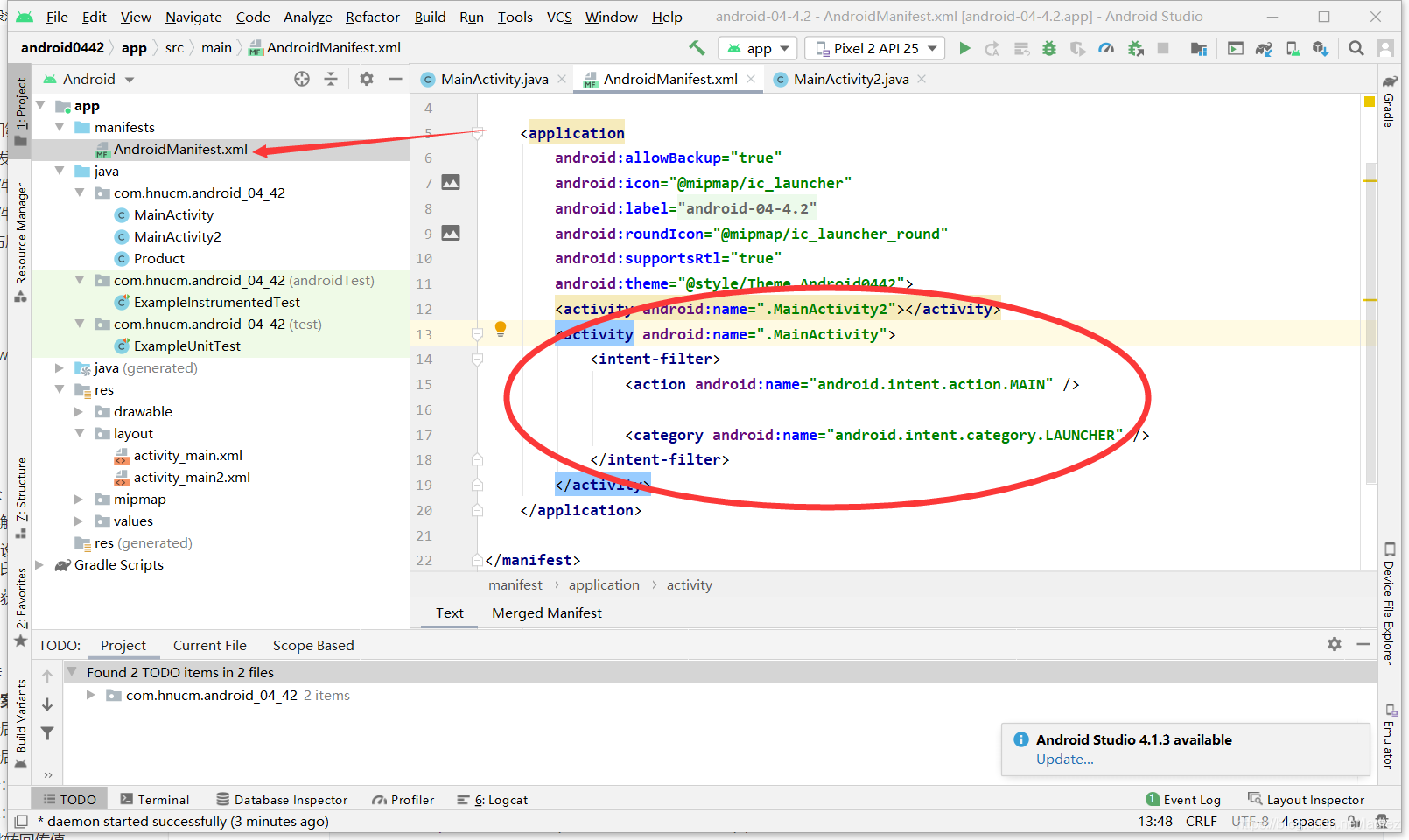Open the app run configuration dropdown
Screen dimensions: 1409x840
tap(757, 49)
